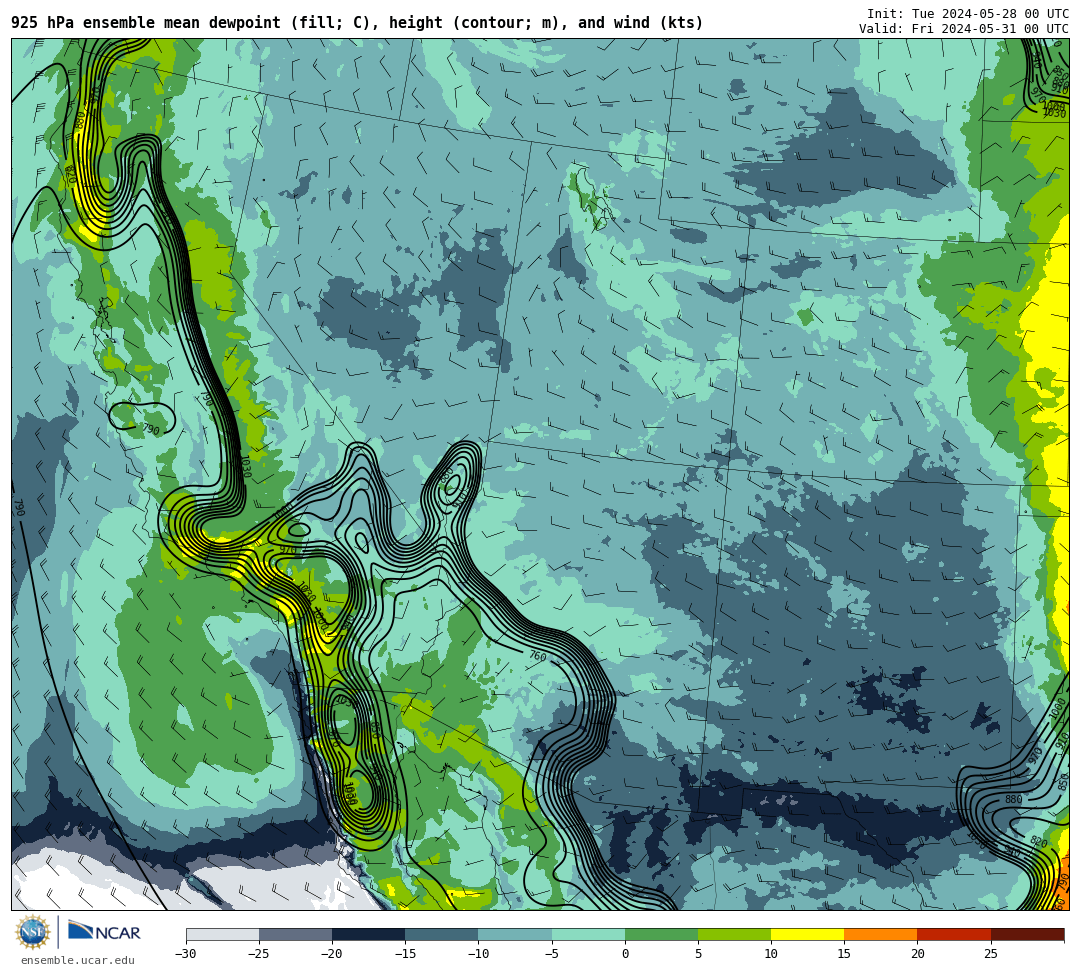Viewport: 1080px width, 973px height.
Task: Click the NSF logo
Action: click(x=33, y=932)
